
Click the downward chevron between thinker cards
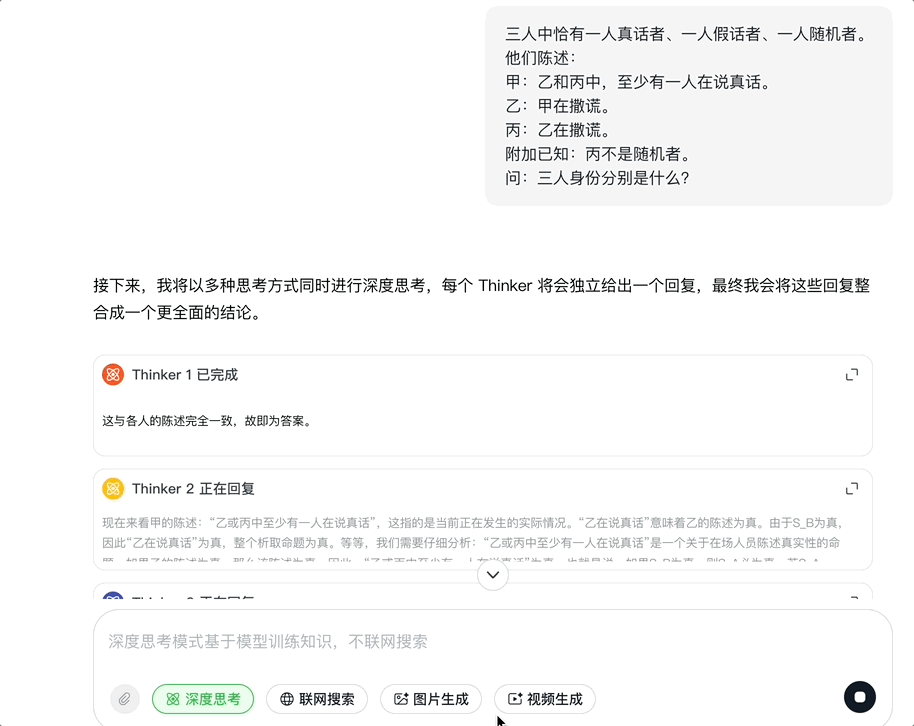491,575
